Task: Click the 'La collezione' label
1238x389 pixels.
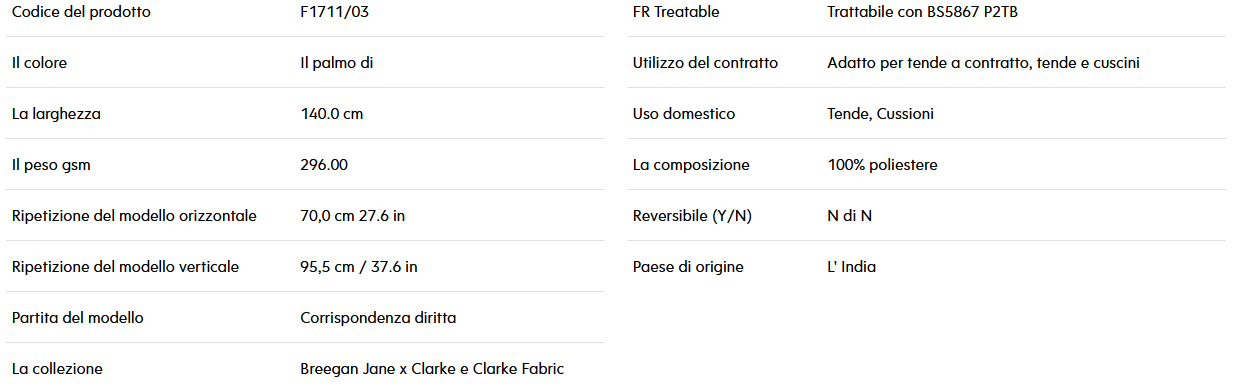Action: (57, 369)
